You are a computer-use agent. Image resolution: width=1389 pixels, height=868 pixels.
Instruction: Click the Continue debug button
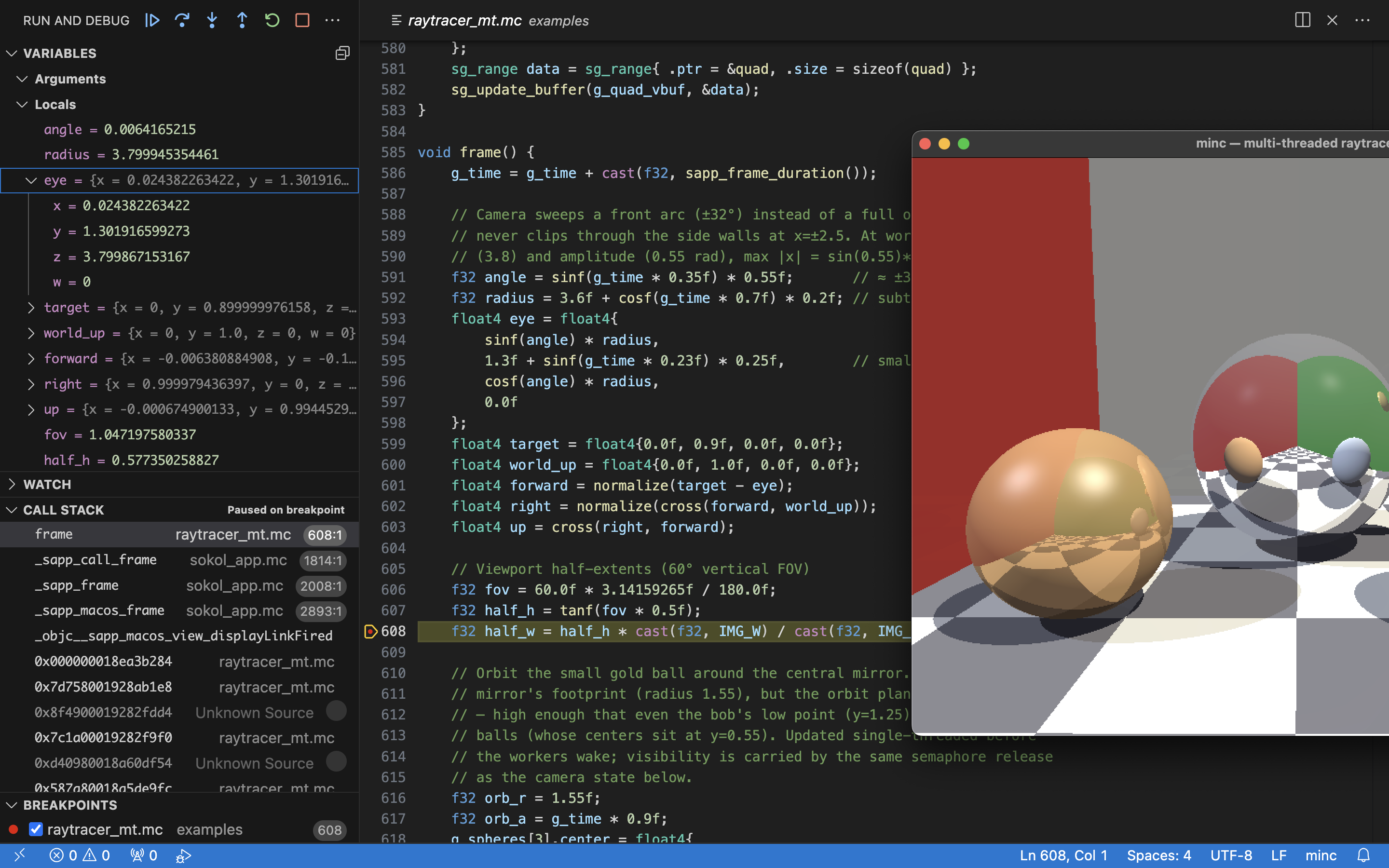click(152, 21)
